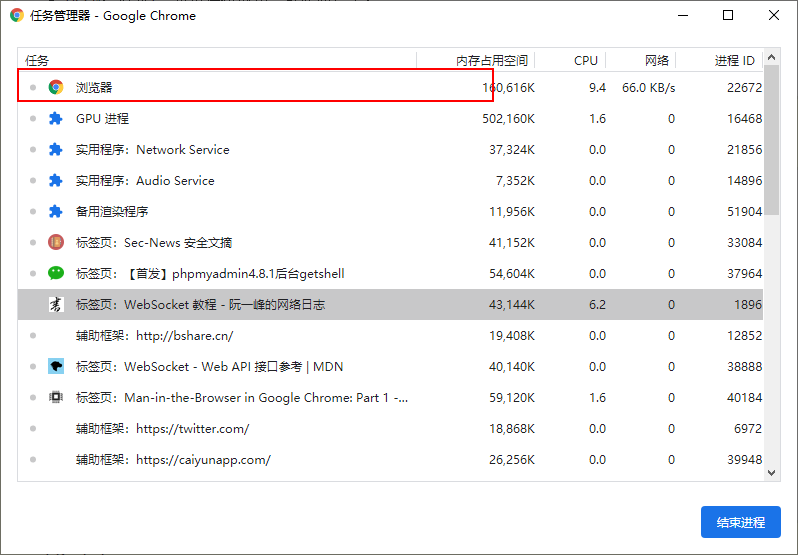Image resolution: width=798 pixels, height=555 pixels.
Task: Click the 160,616K memory value
Action: pos(508,88)
